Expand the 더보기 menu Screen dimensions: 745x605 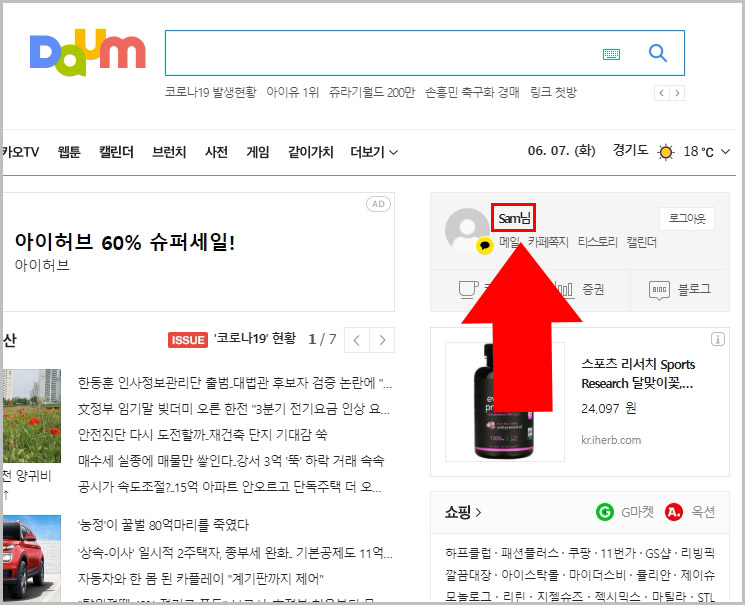pos(374,152)
